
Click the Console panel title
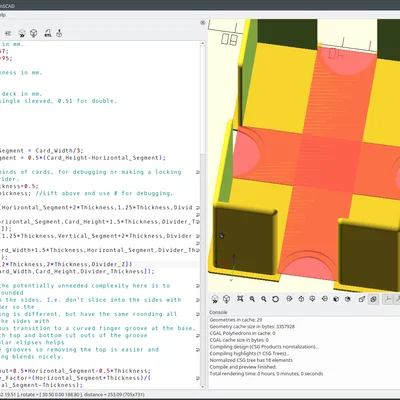pyautogui.click(x=218, y=312)
